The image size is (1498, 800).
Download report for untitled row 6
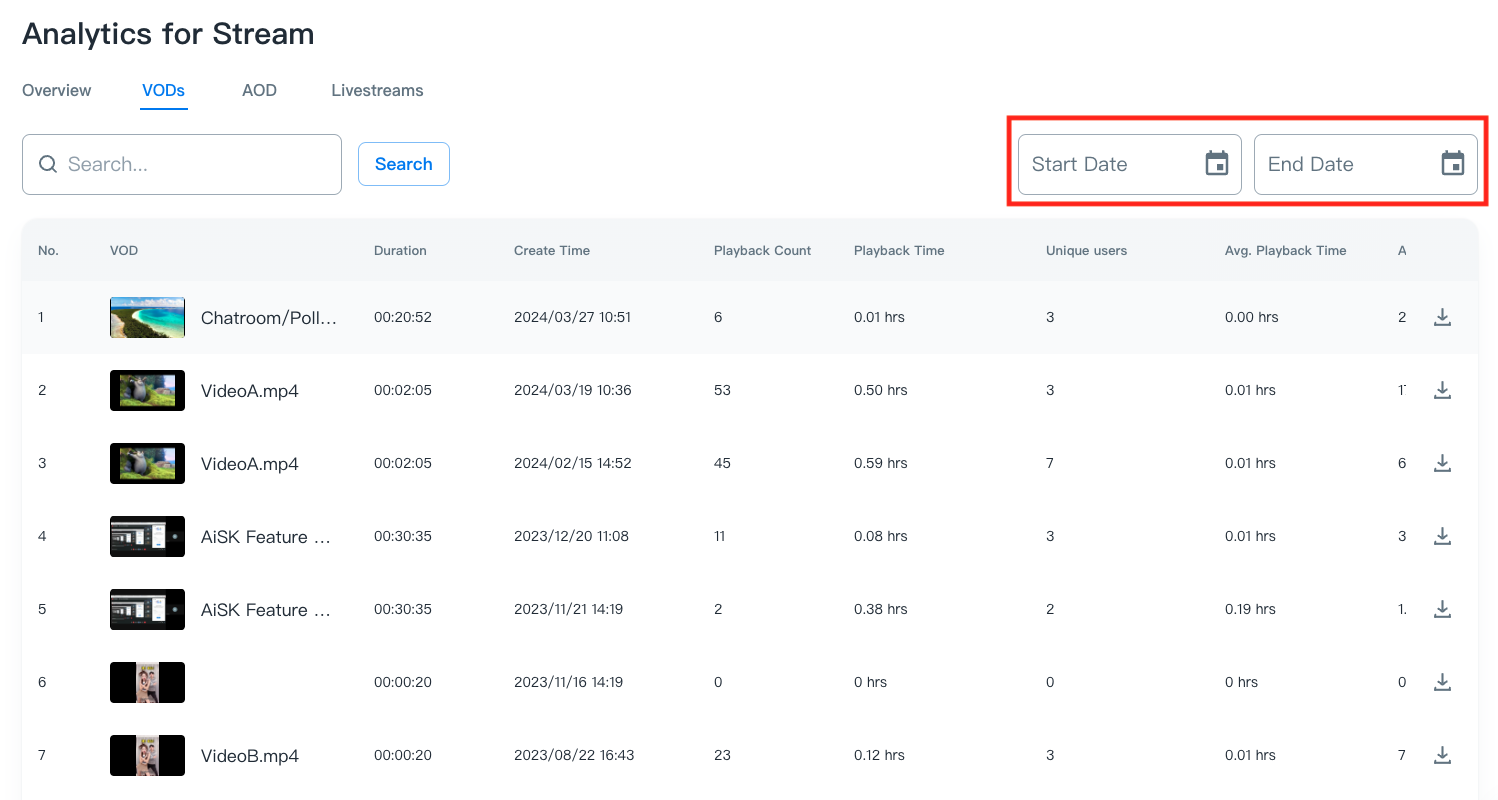(1442, 682)
